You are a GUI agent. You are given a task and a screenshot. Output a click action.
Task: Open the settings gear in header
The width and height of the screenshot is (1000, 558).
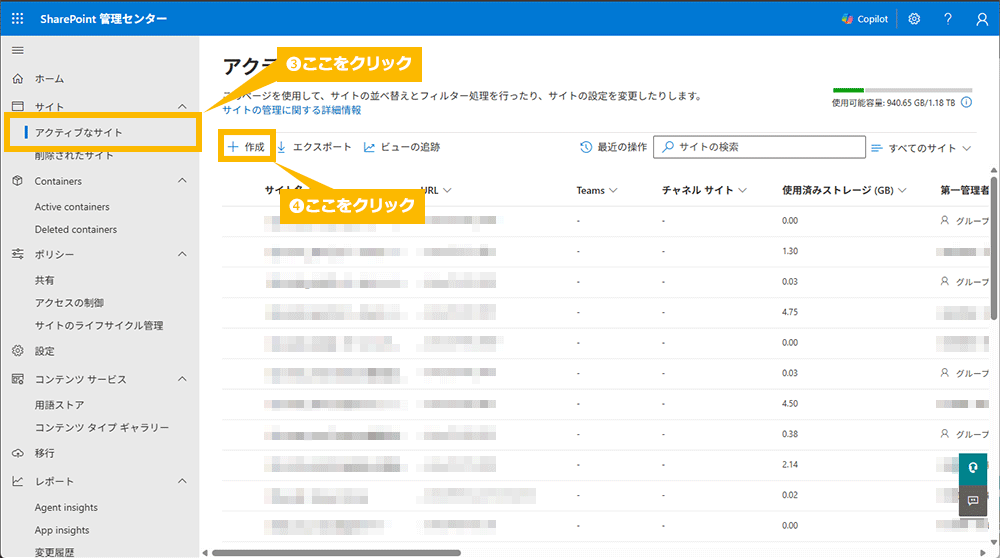[x=914, y=19]
